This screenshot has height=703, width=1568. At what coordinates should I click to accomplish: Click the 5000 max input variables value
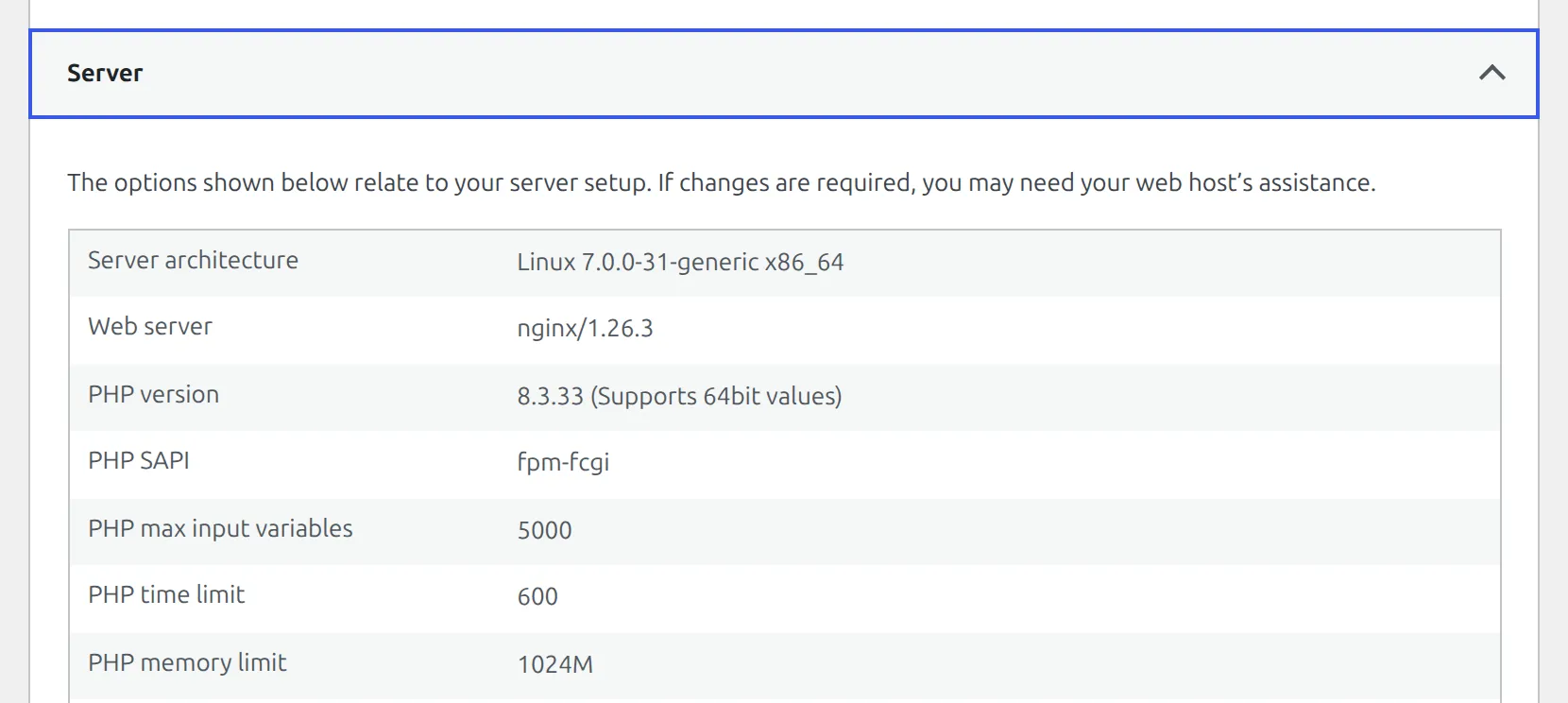544,530
